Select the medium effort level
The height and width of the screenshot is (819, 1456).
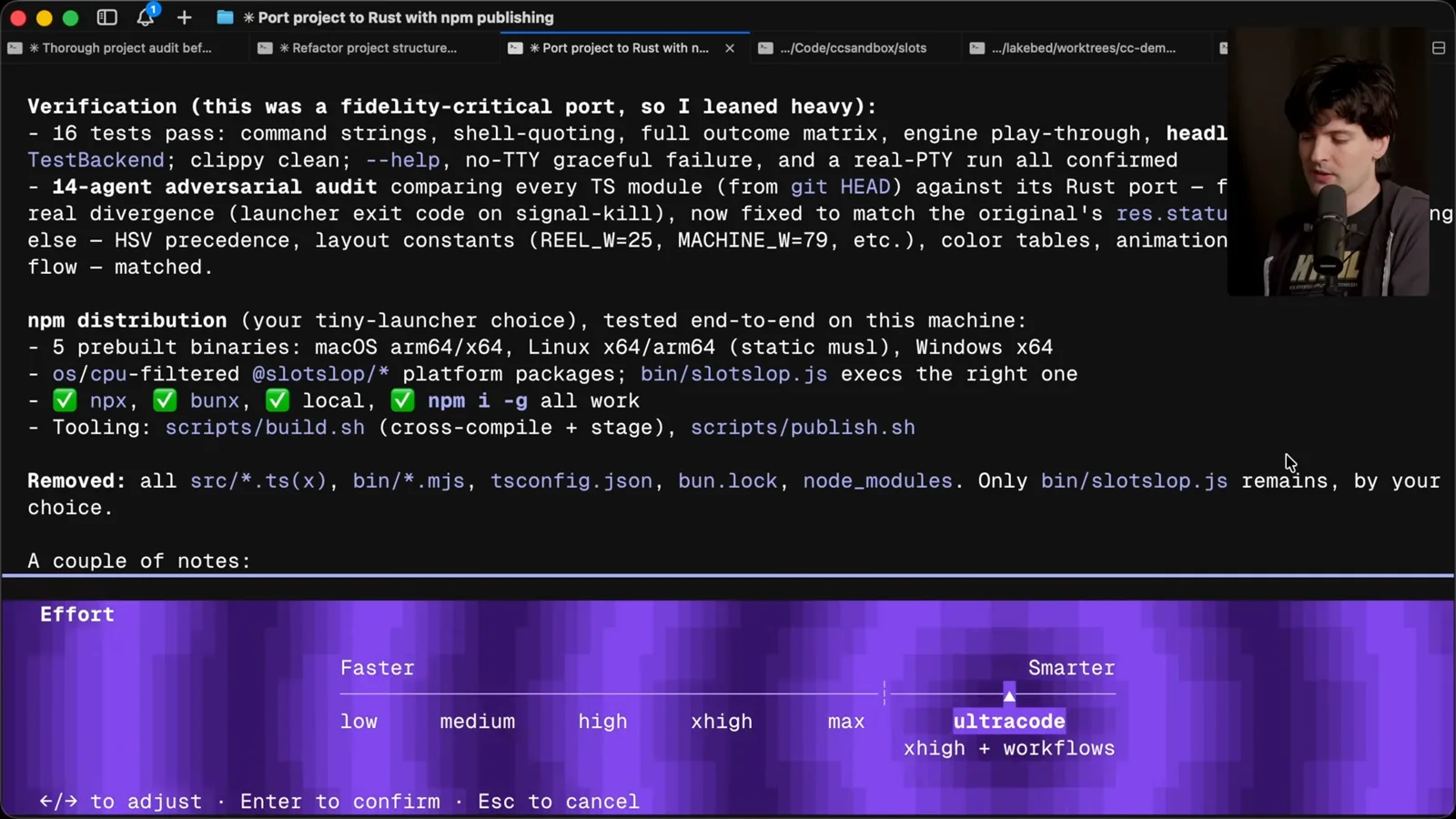[478, 722]
